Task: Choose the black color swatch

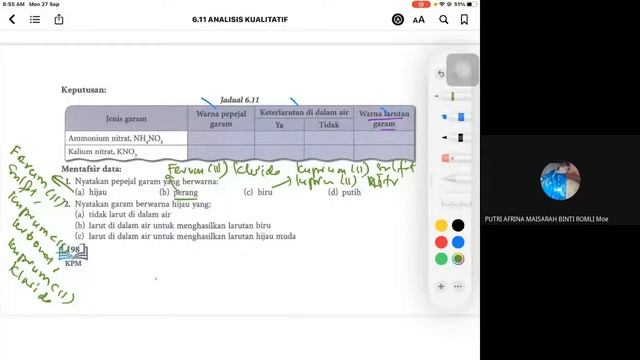Action: click(x=458, y=225)
